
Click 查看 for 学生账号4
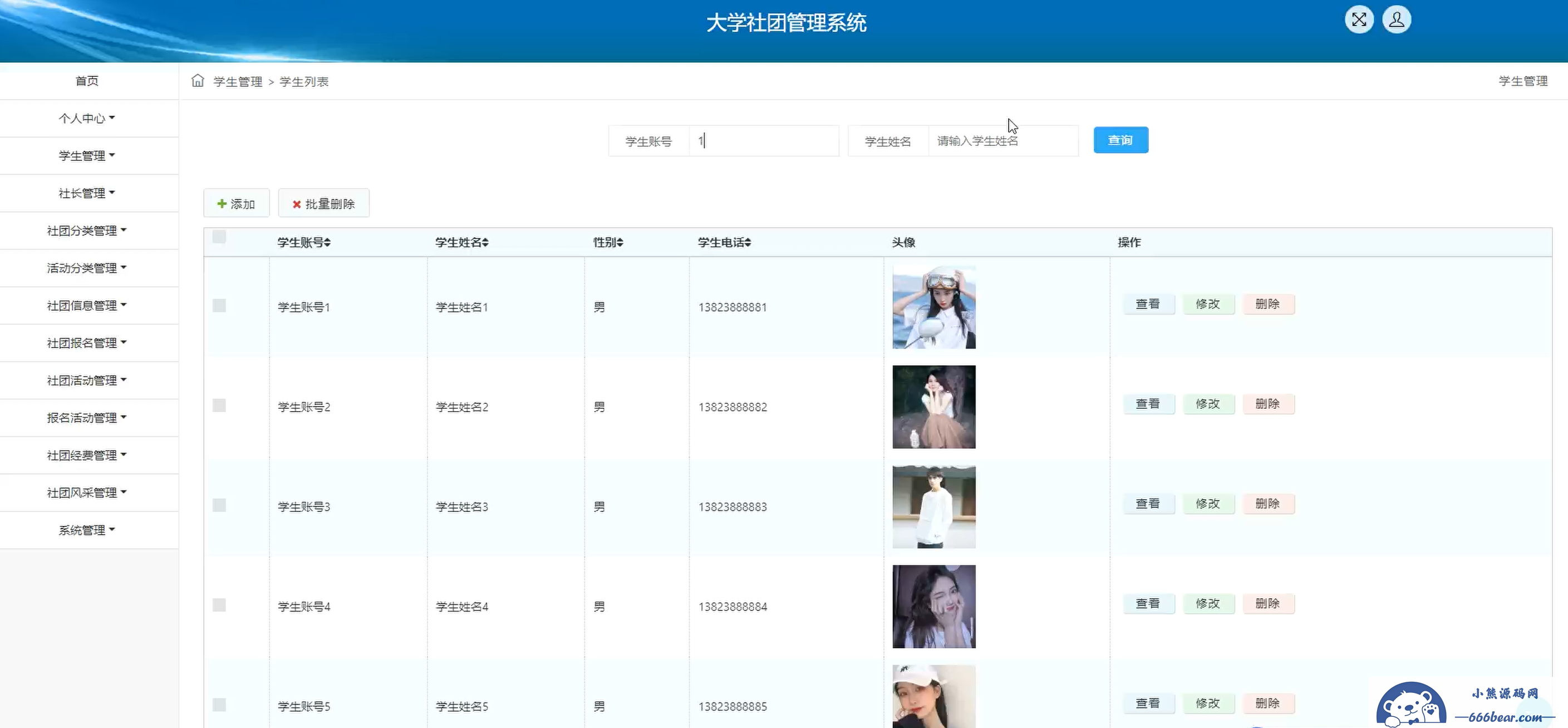[x=1149, y=604]
